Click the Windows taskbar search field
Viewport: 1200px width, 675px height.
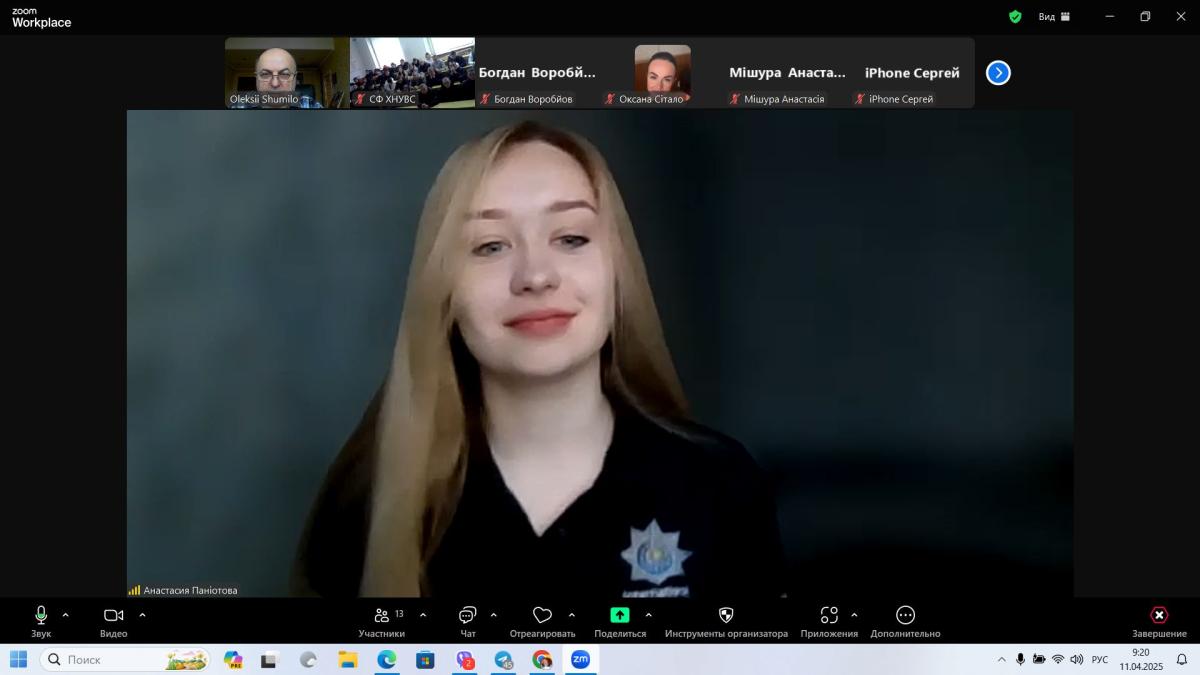point(125,660)
